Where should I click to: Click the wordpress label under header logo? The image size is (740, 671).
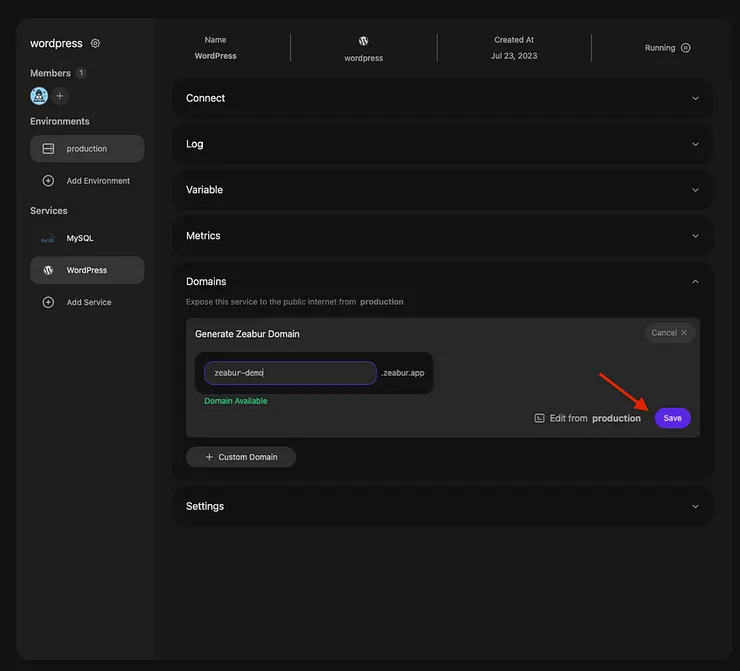pos(363,58)
